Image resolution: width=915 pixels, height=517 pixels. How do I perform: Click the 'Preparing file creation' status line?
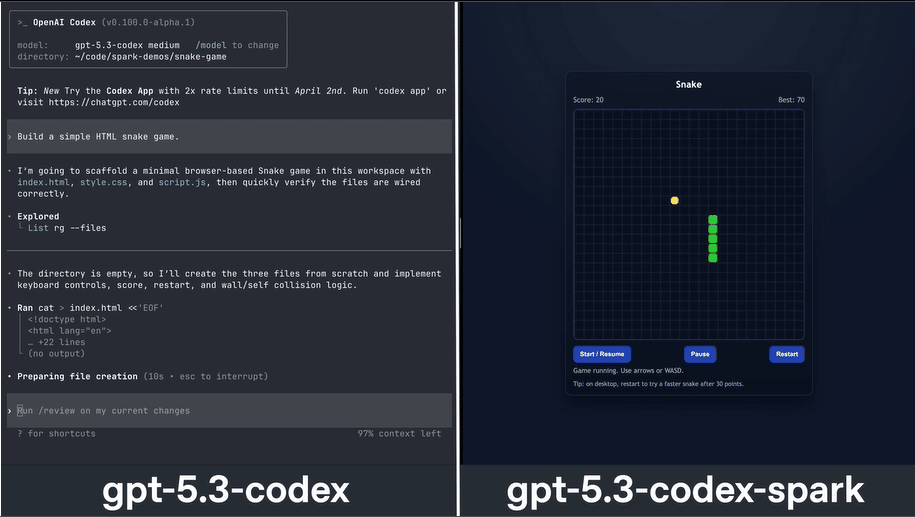pos(77,377)
